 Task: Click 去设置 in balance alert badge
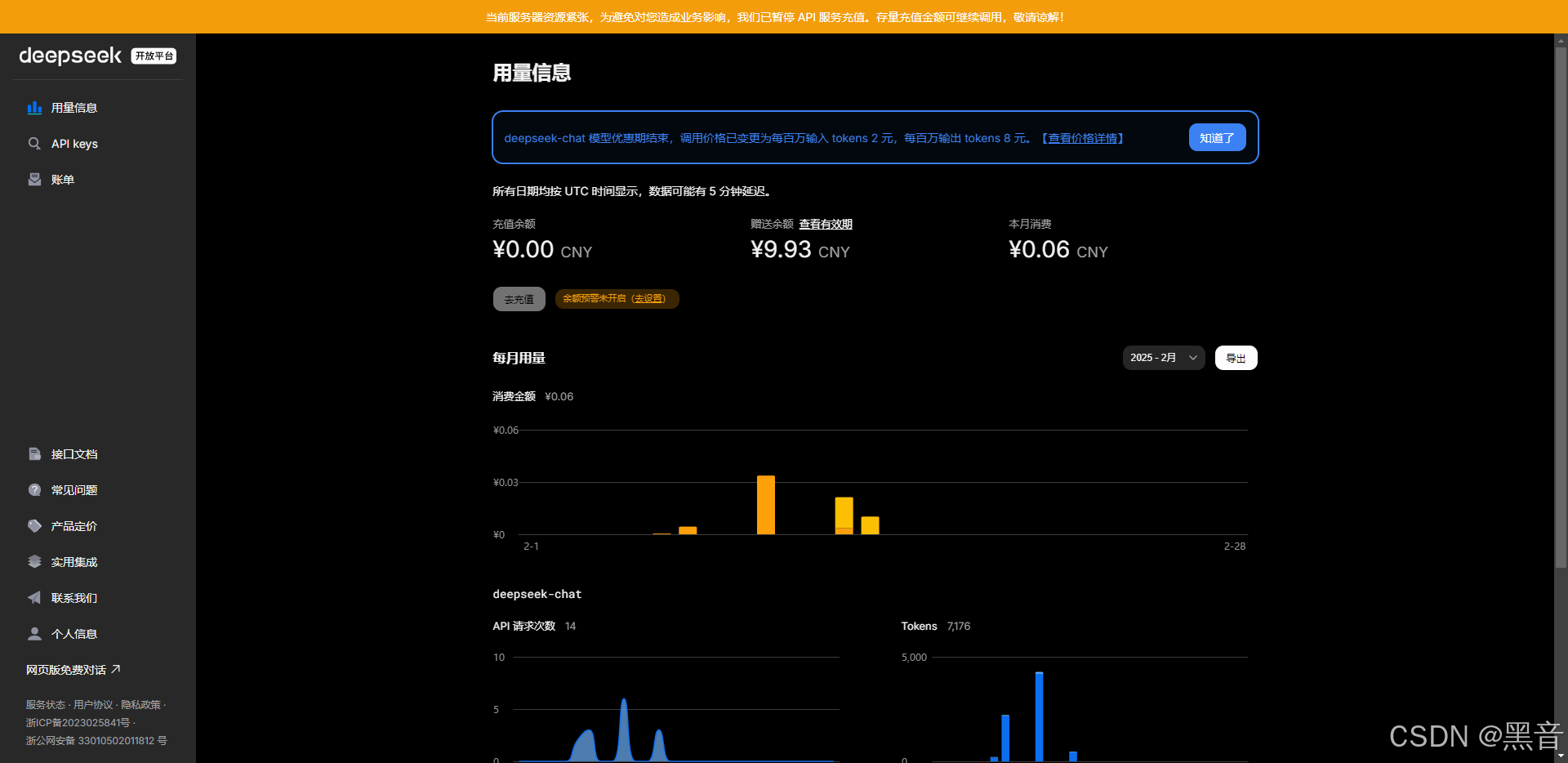click(x=649, y=299)
